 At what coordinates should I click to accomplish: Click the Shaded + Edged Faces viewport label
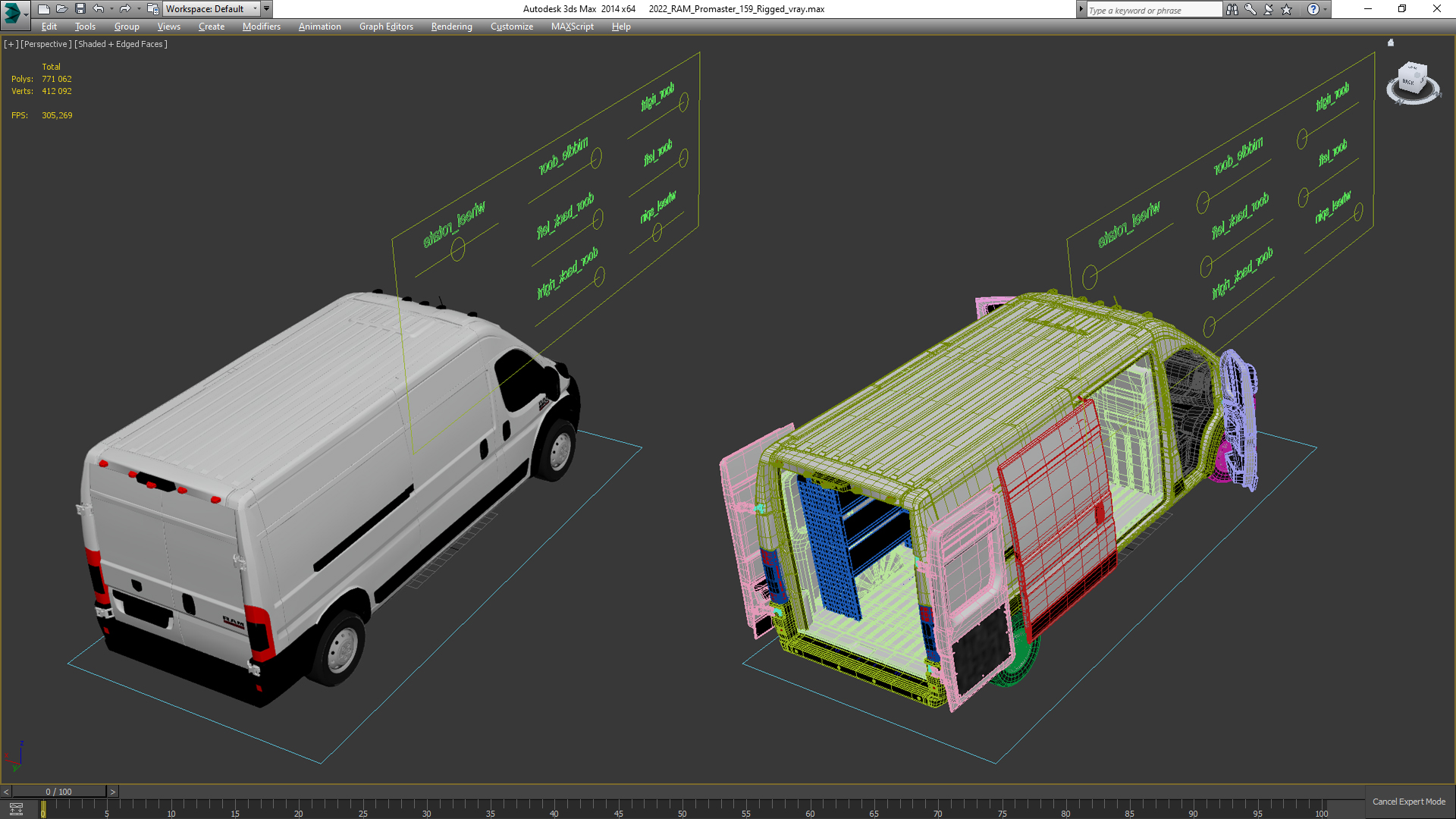point(121,44)
